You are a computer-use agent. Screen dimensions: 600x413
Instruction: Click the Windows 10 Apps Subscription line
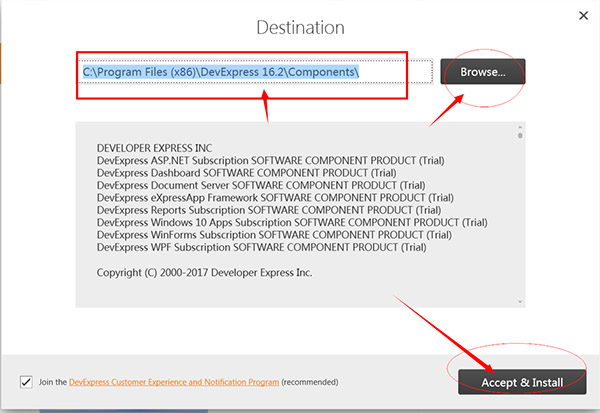292,222
